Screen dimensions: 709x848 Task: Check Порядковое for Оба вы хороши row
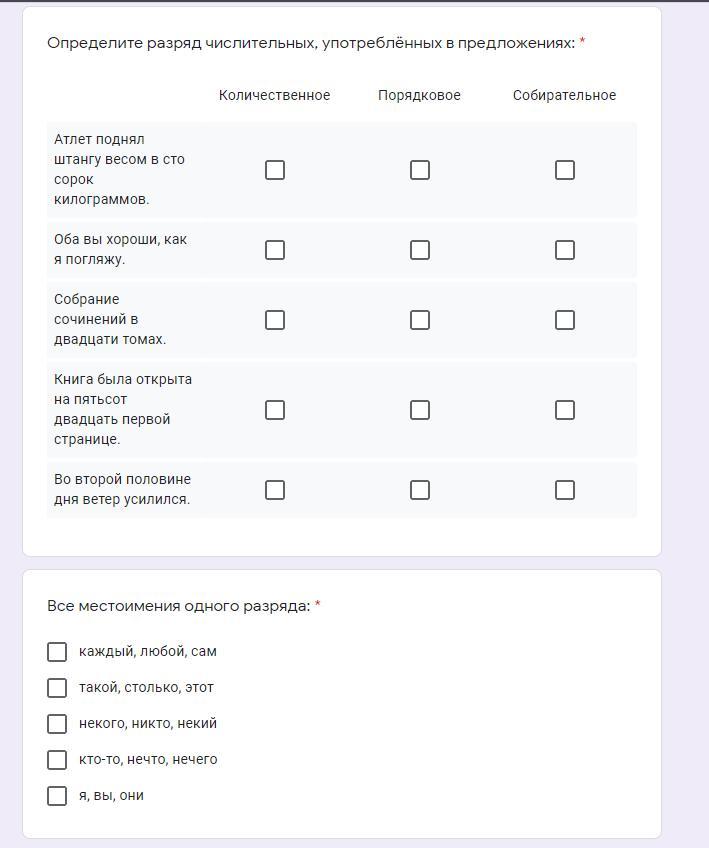click(420, 250)
